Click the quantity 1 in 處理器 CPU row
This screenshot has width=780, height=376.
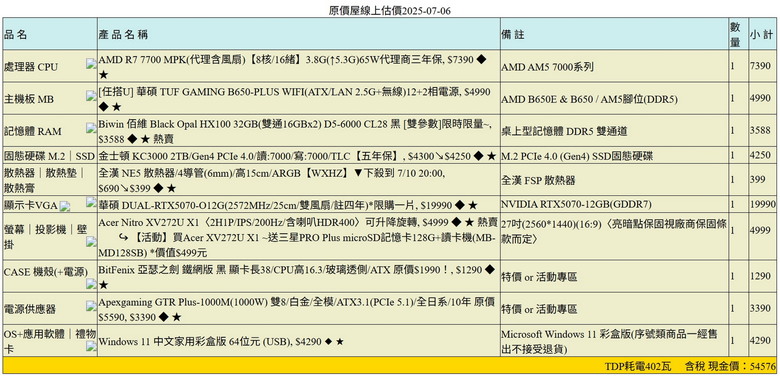(x=733, y=67)
